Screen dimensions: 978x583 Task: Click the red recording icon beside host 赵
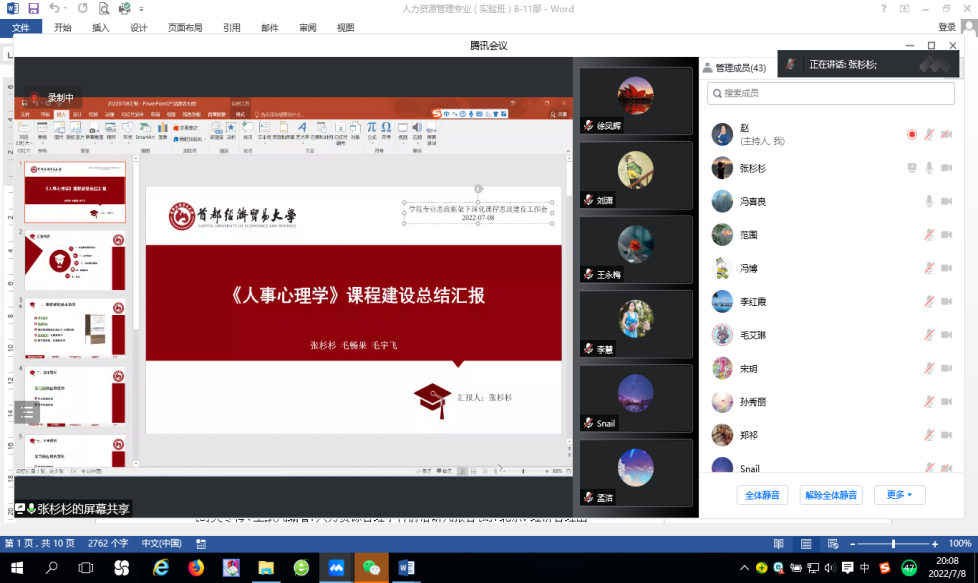coord(911,134)
